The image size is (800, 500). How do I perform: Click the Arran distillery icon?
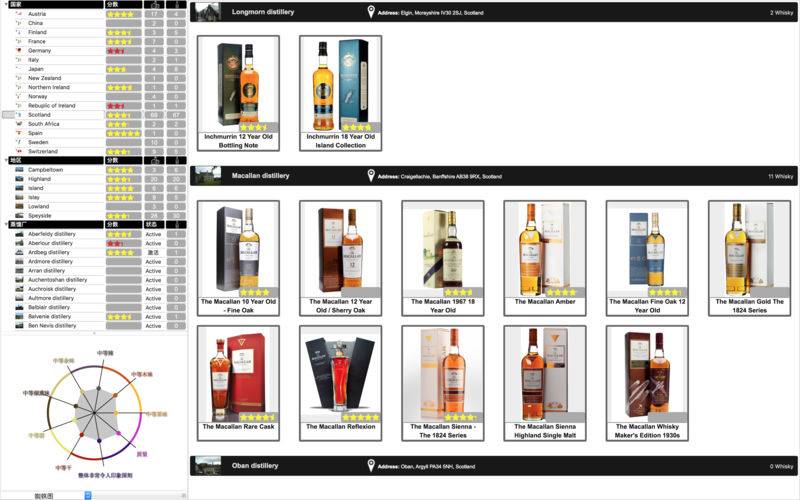tap(19, 270)
